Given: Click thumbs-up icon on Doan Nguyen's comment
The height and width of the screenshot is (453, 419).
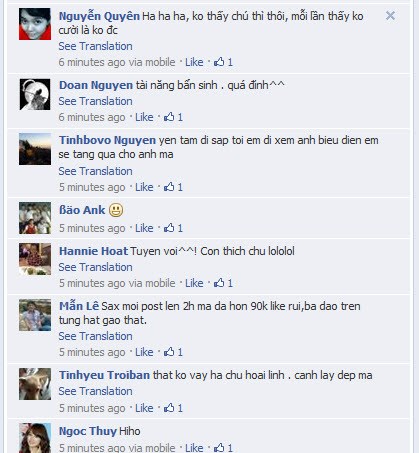Looking at the screenshot, I should coord(169,117).
